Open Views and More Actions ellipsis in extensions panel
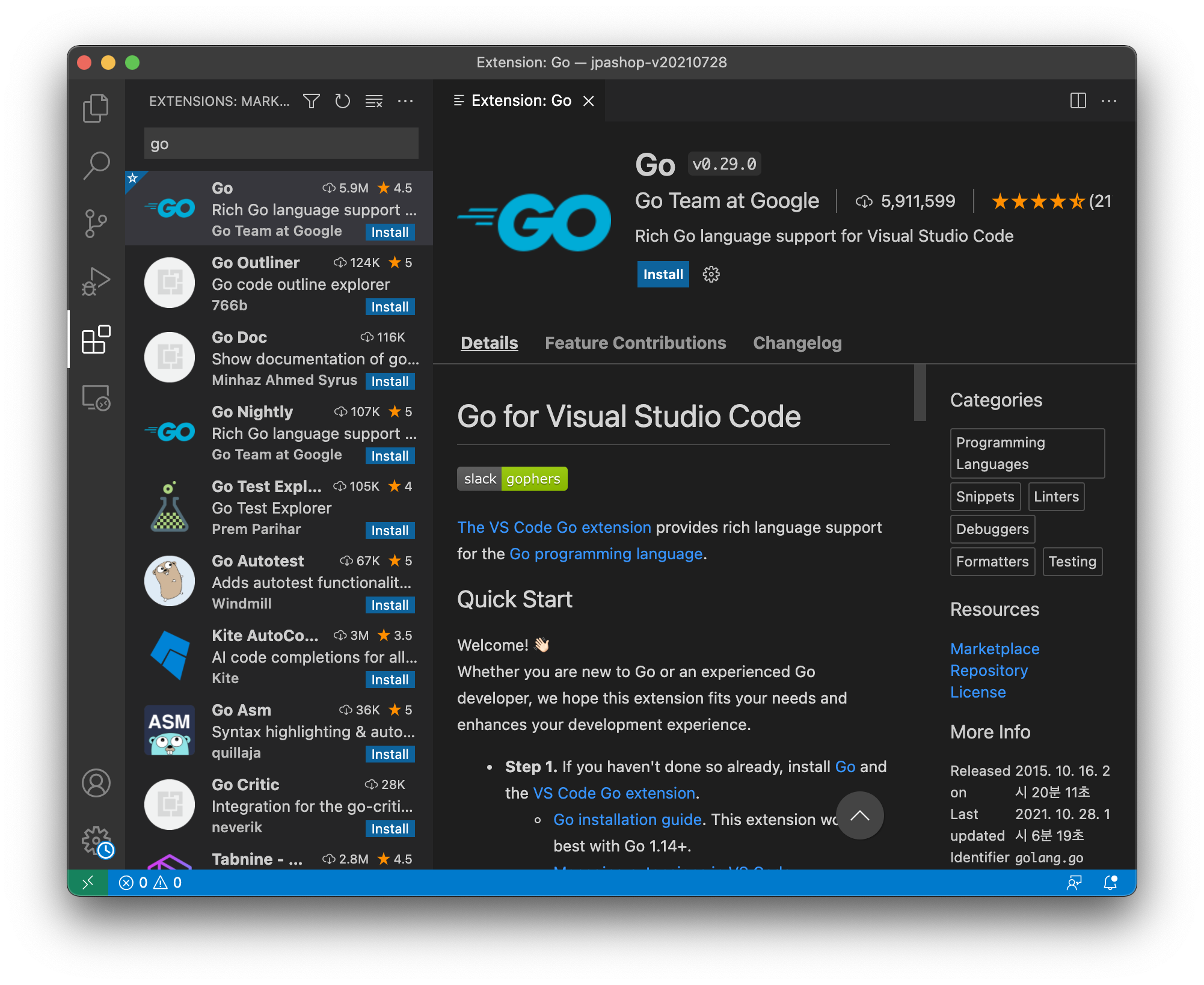 click(405, 101)
